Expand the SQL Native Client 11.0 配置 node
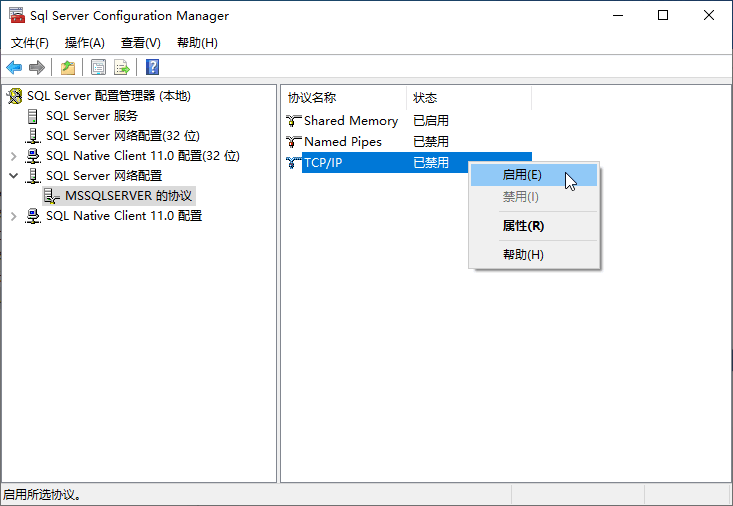 point(14,216)
